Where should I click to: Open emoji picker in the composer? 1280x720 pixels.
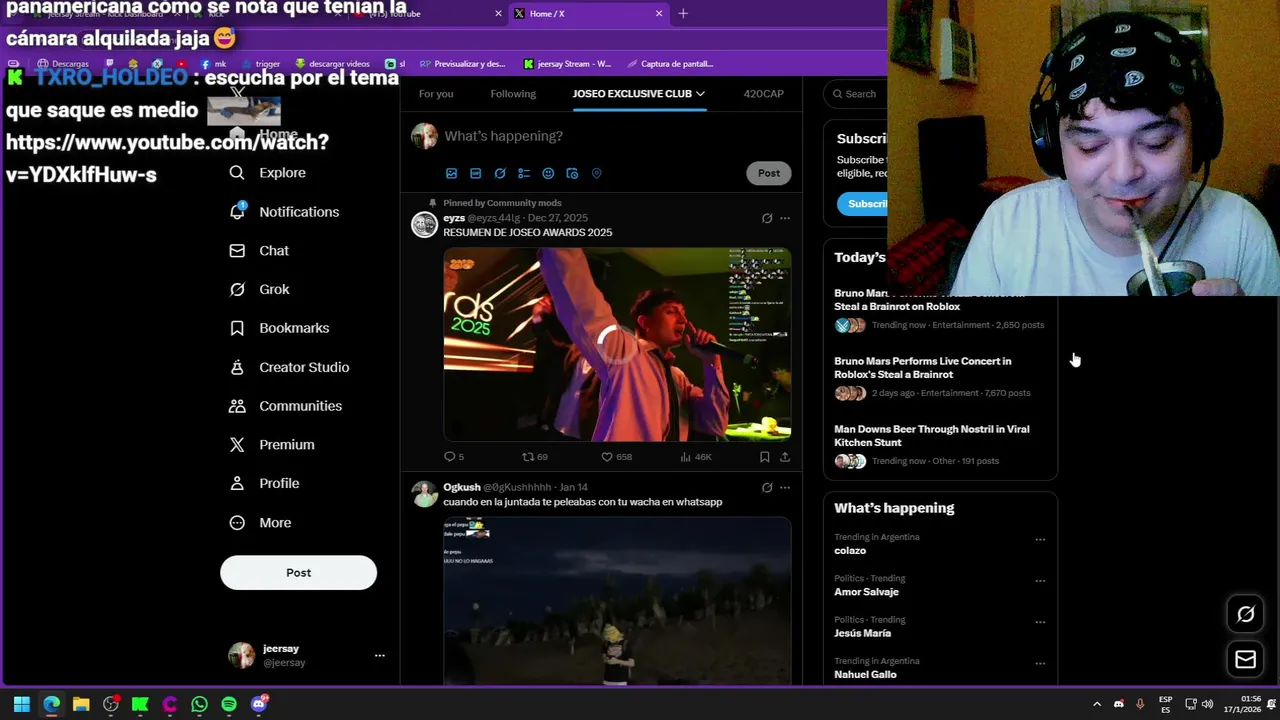[x=548, y=173]
